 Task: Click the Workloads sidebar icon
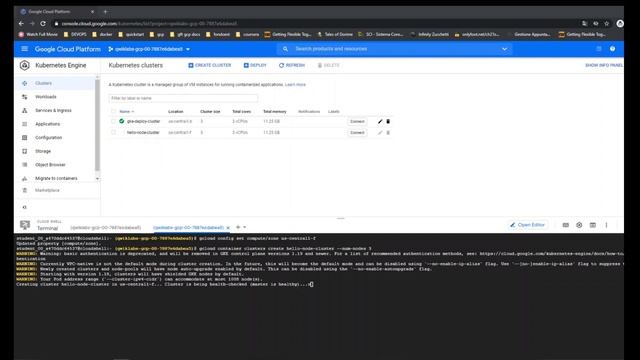(x=24, y=97)
